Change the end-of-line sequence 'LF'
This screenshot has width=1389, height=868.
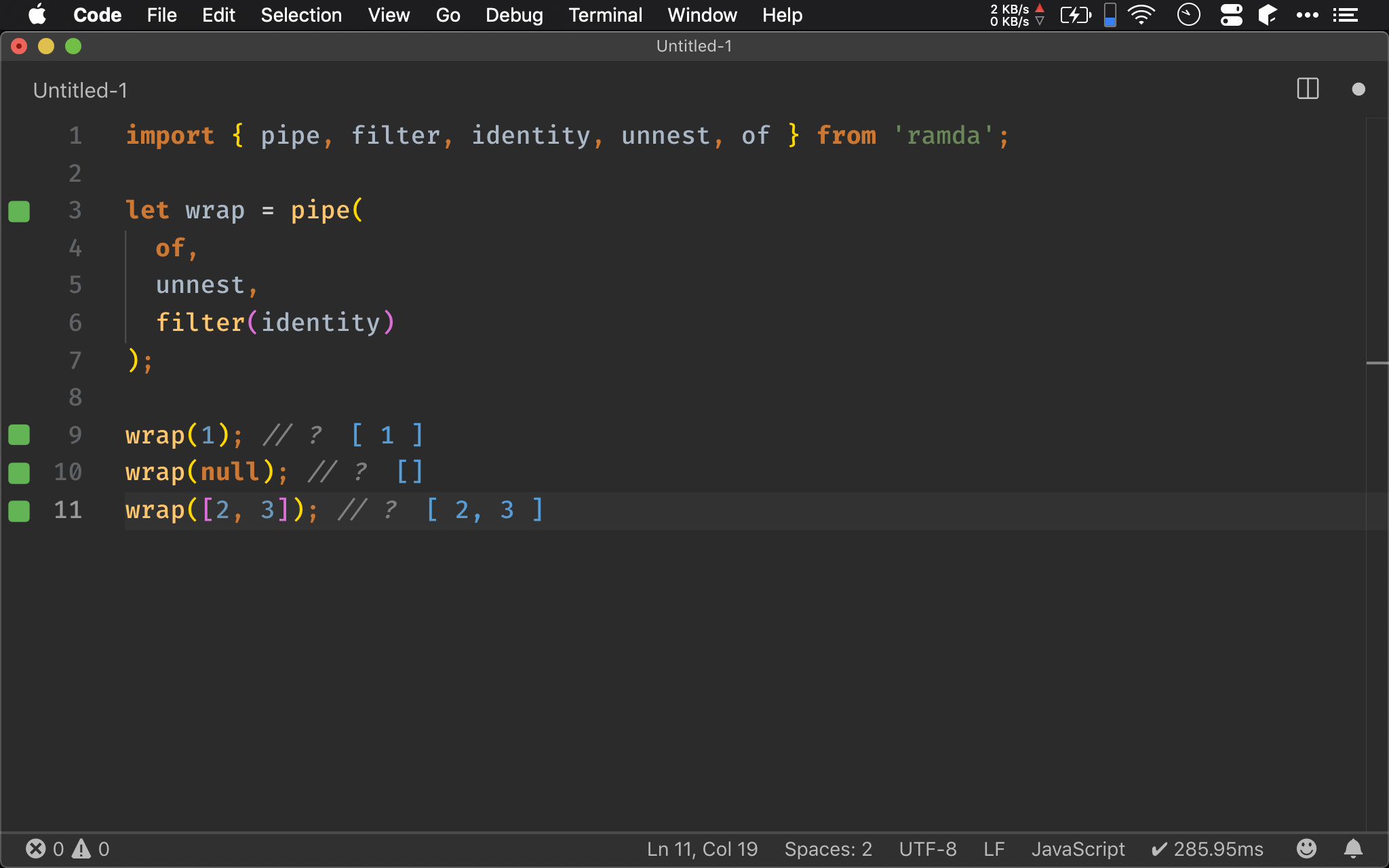(x=994, y=849)
